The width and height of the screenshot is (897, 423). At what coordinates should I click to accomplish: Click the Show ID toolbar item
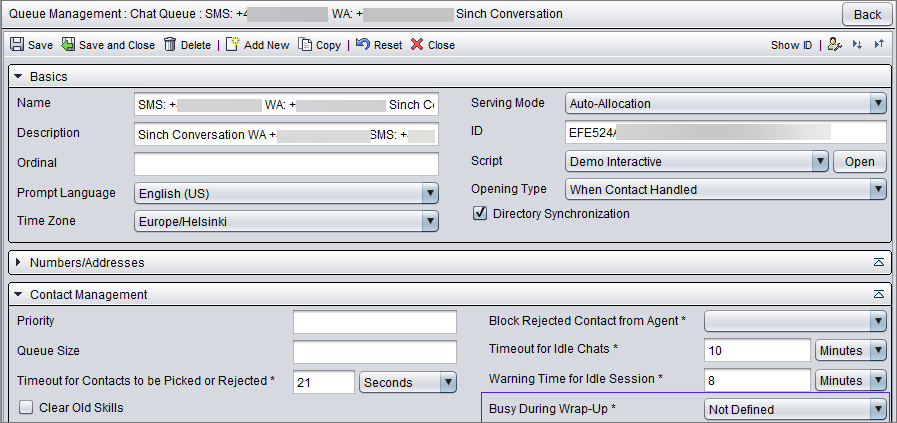pyautogui.click(x=791, y=45)
